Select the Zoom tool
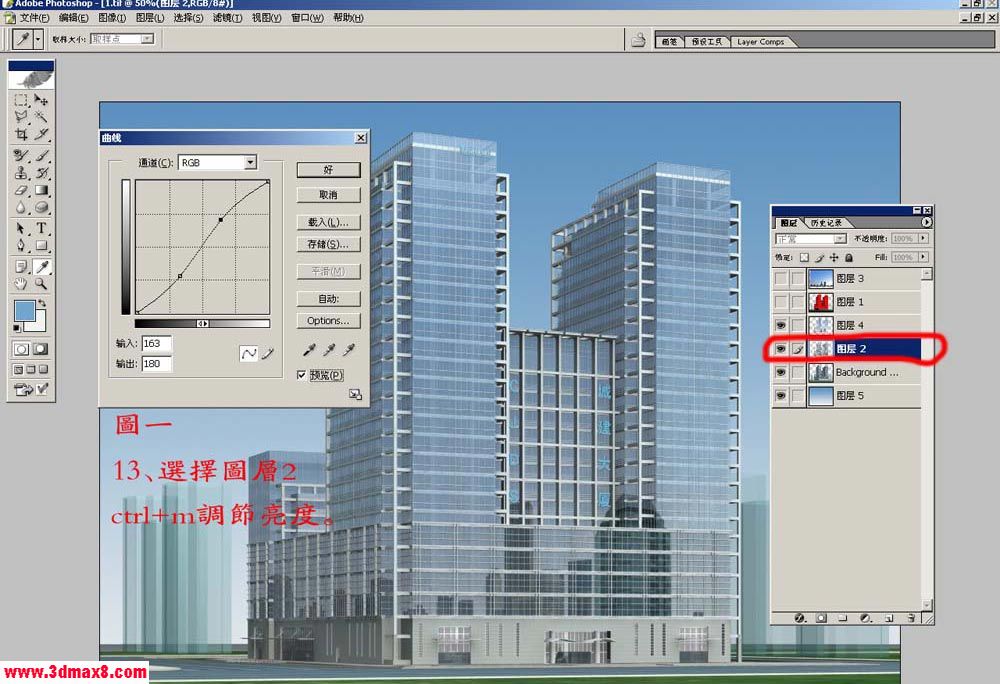 [x=41, y=284]
